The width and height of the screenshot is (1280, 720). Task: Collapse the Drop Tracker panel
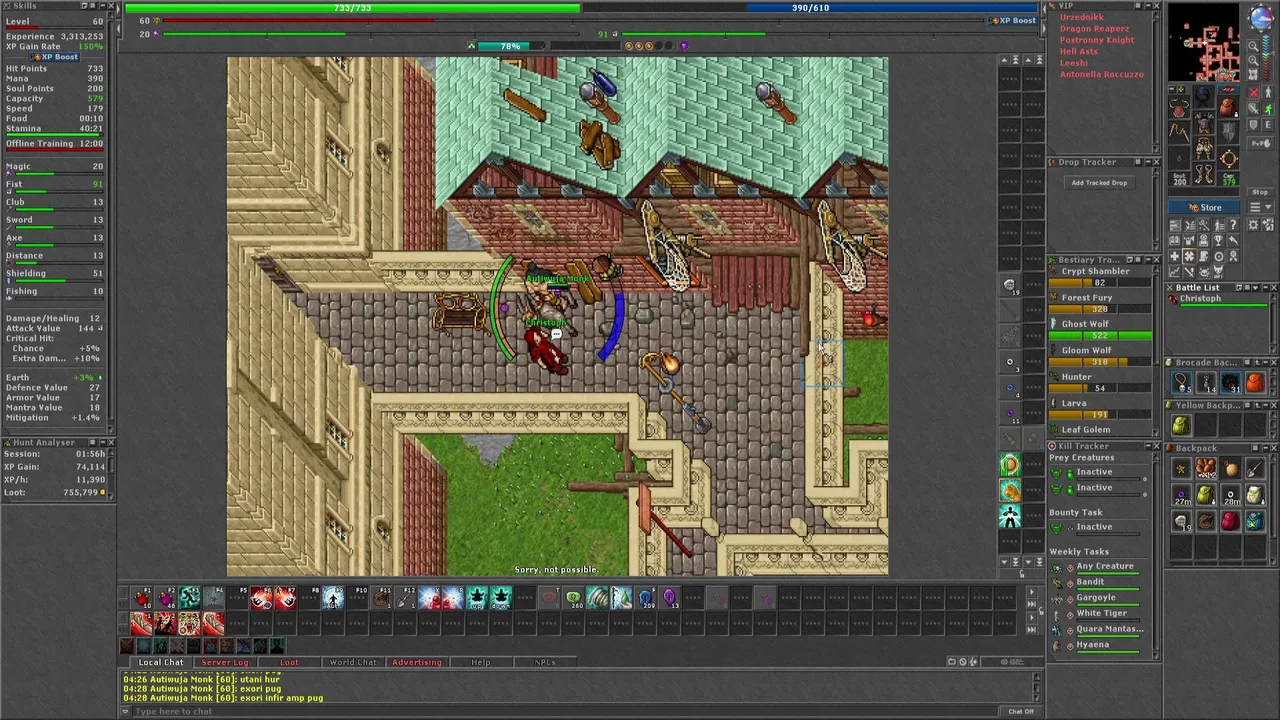tap(1148, 161)
